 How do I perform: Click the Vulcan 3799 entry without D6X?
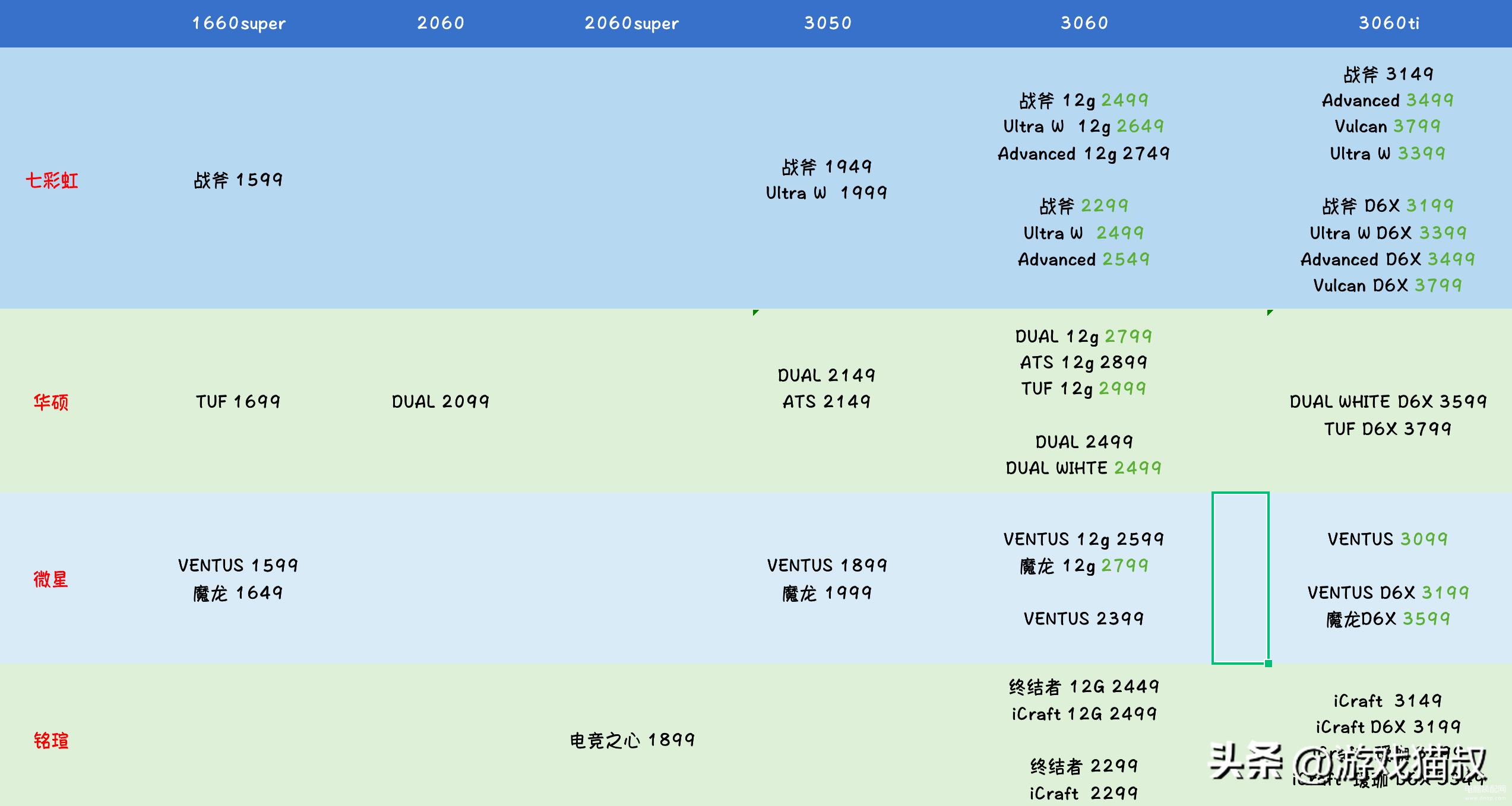pyautogui.click(x=1388, y=126)
